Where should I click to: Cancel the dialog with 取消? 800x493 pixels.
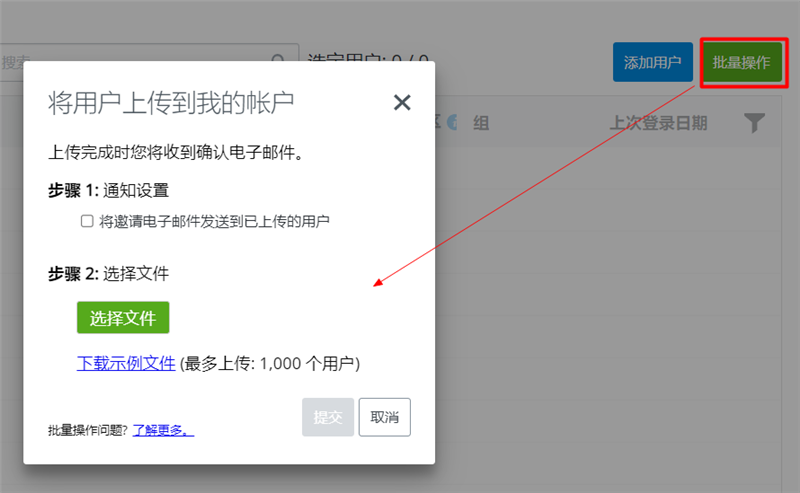[x=385, y=417]
